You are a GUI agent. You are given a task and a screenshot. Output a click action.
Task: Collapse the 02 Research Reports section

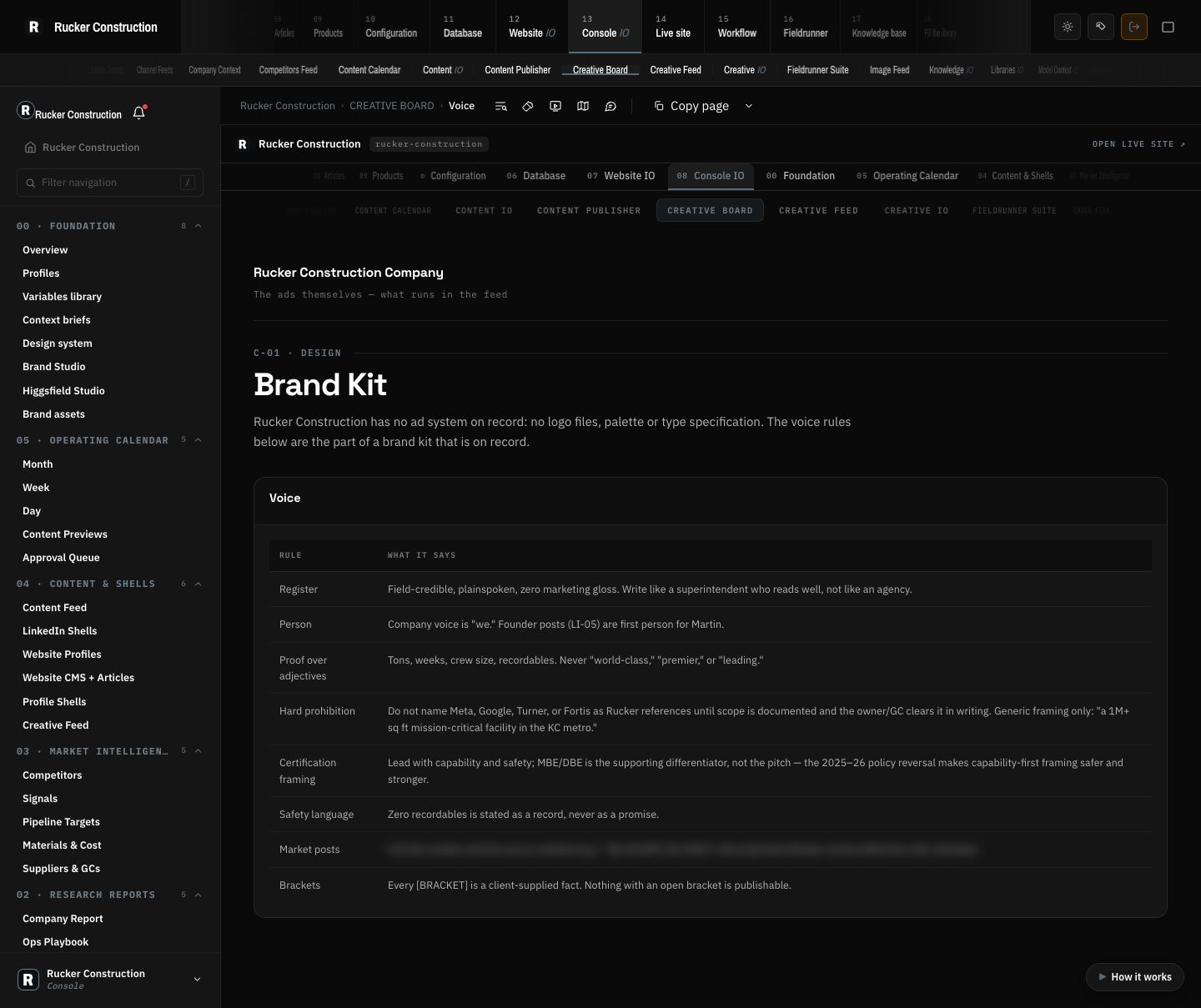coord(198,895)
